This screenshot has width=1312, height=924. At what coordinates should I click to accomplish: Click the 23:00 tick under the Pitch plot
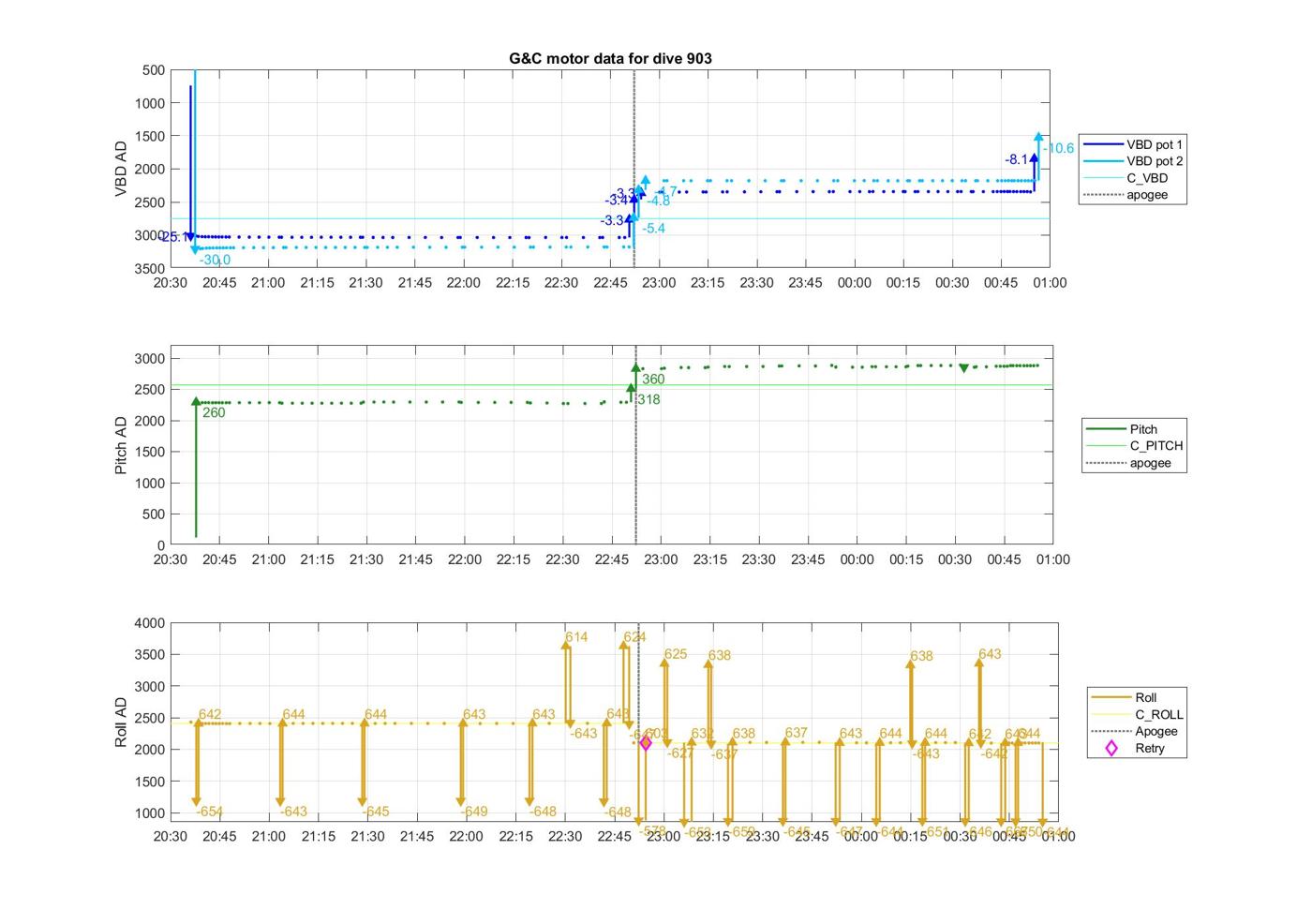click(x=661, y=559)
